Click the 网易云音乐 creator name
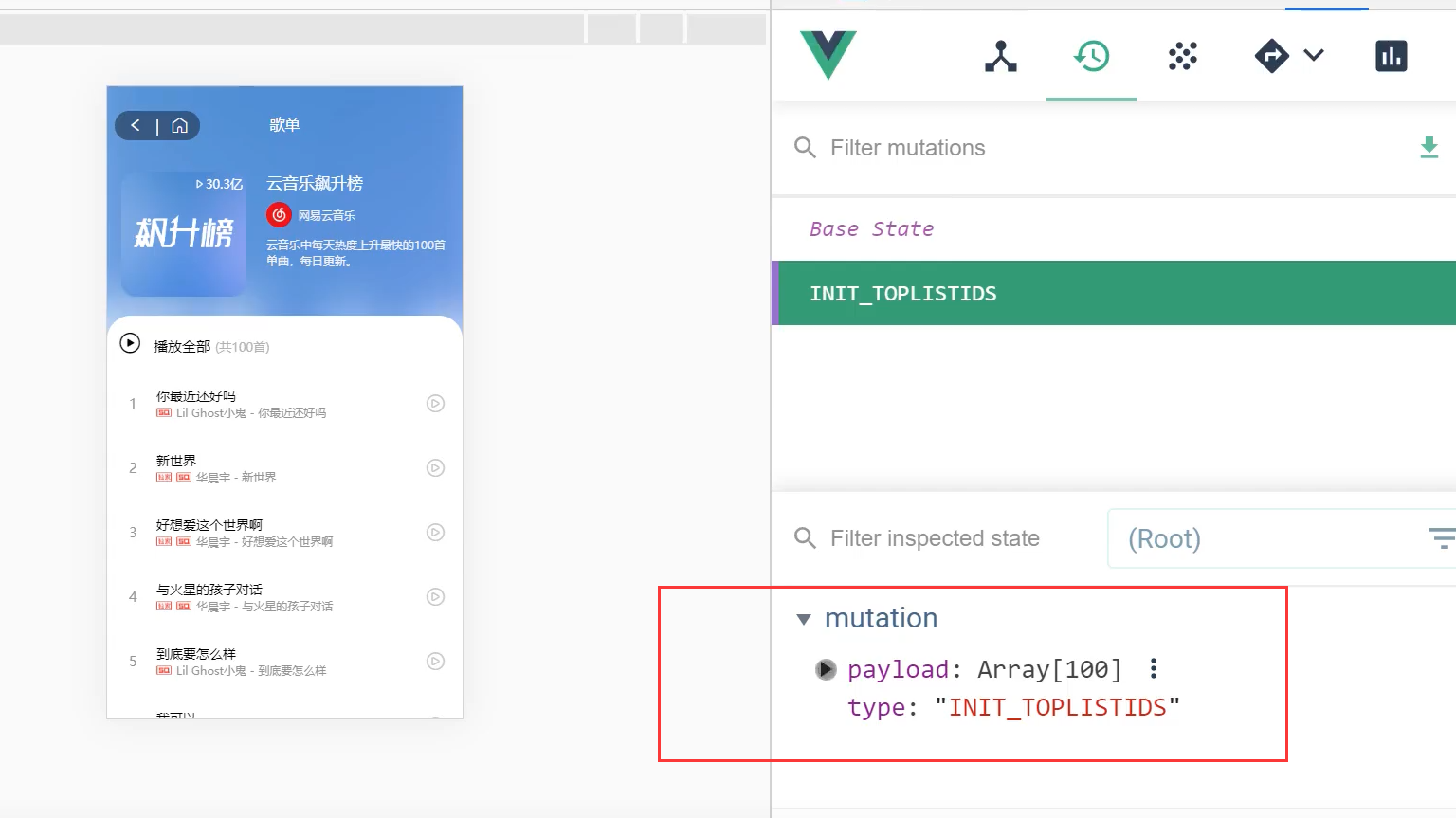1456x818 pixels. coord(327,216)
